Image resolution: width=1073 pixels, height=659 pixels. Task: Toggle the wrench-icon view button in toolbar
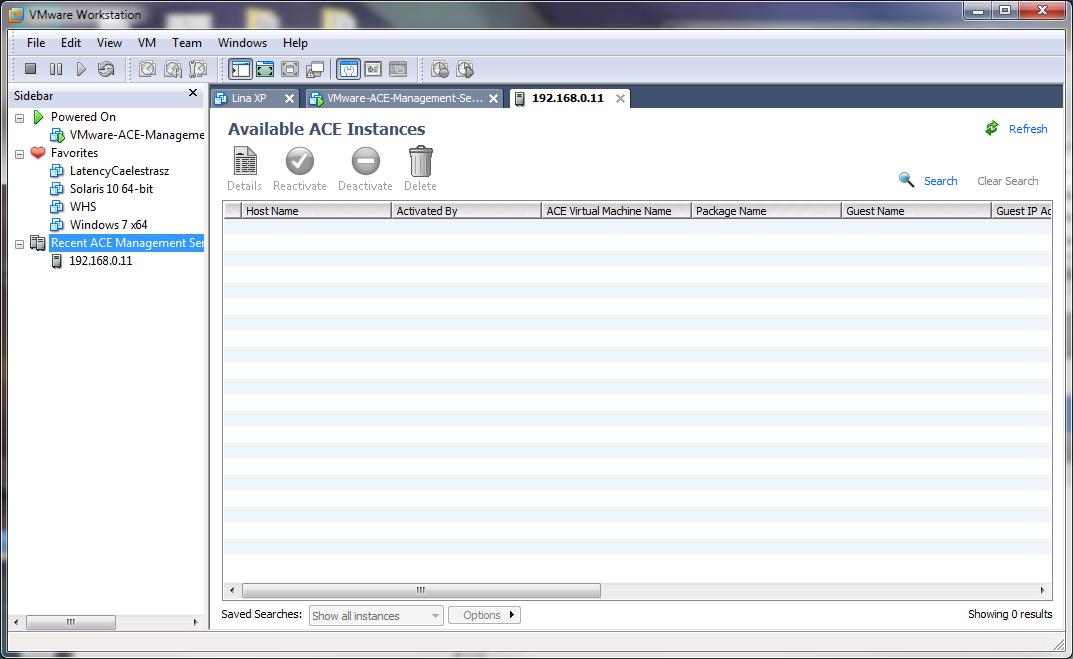pyautogui.click(x=348, y=69)
